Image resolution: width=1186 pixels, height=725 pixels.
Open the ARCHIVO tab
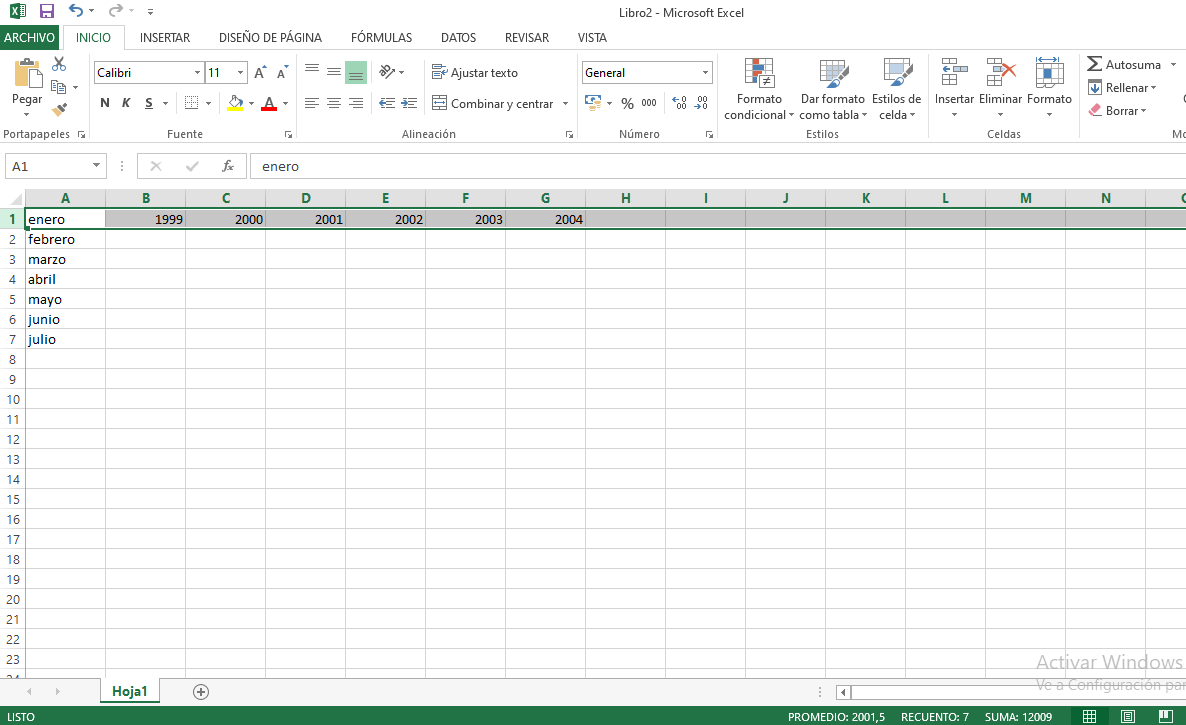(29, 37)
